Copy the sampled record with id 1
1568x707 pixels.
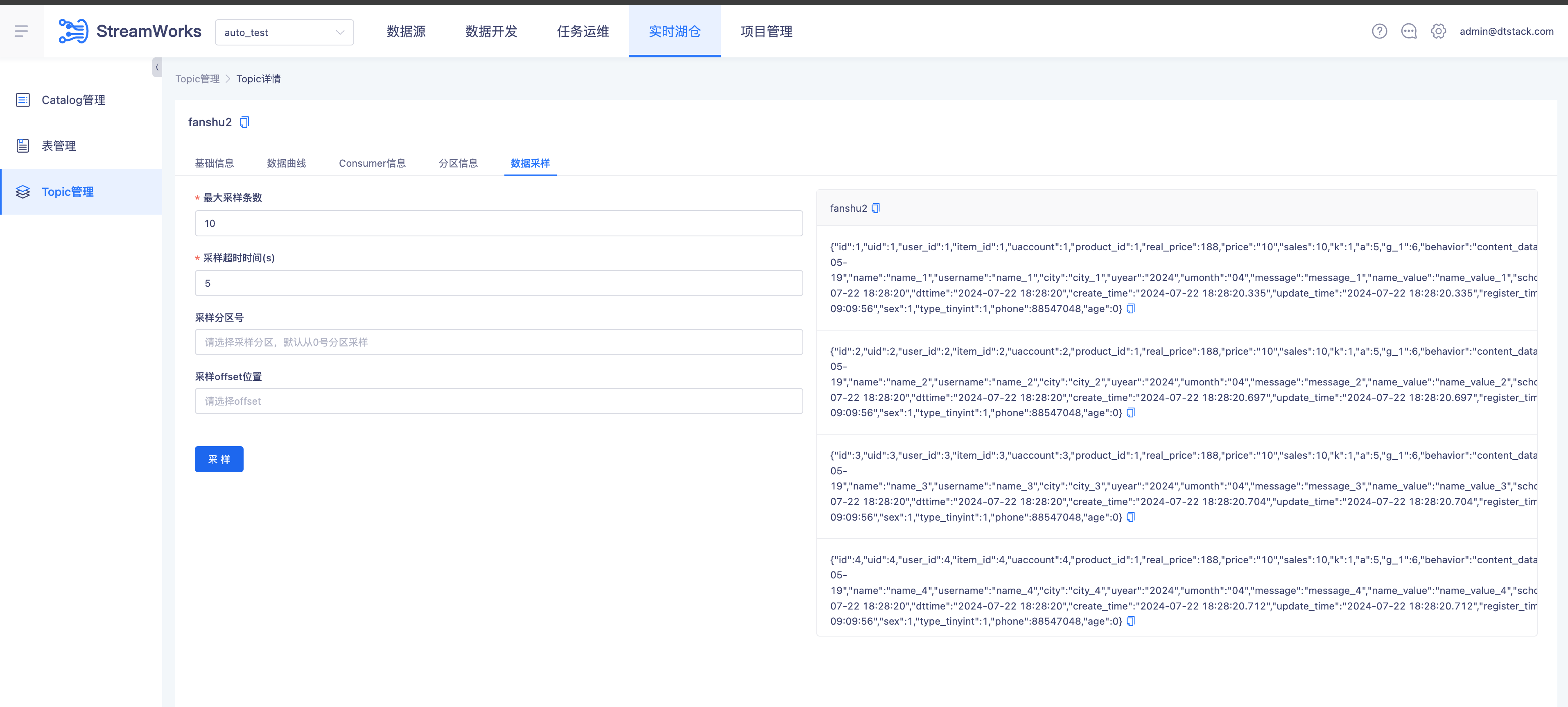(1130, 309)
